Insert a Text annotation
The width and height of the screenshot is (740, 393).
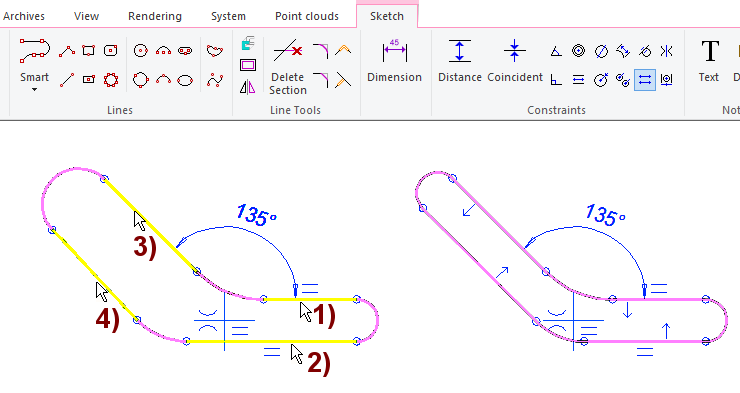tap(709, 61)
